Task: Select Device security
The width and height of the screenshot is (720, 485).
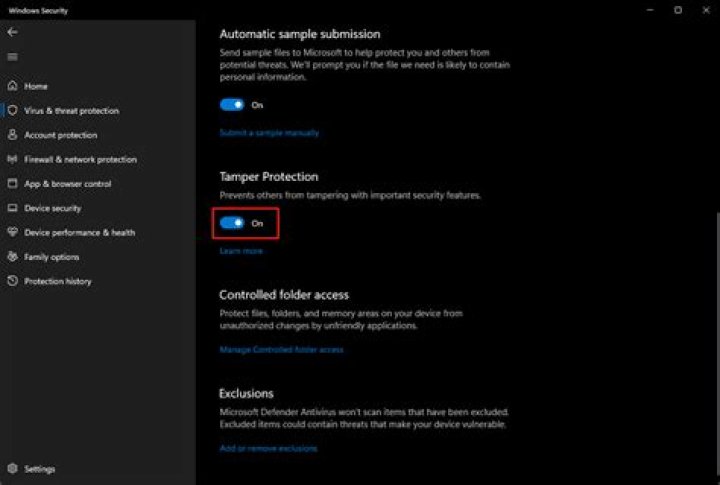Action: pos(53,208)
